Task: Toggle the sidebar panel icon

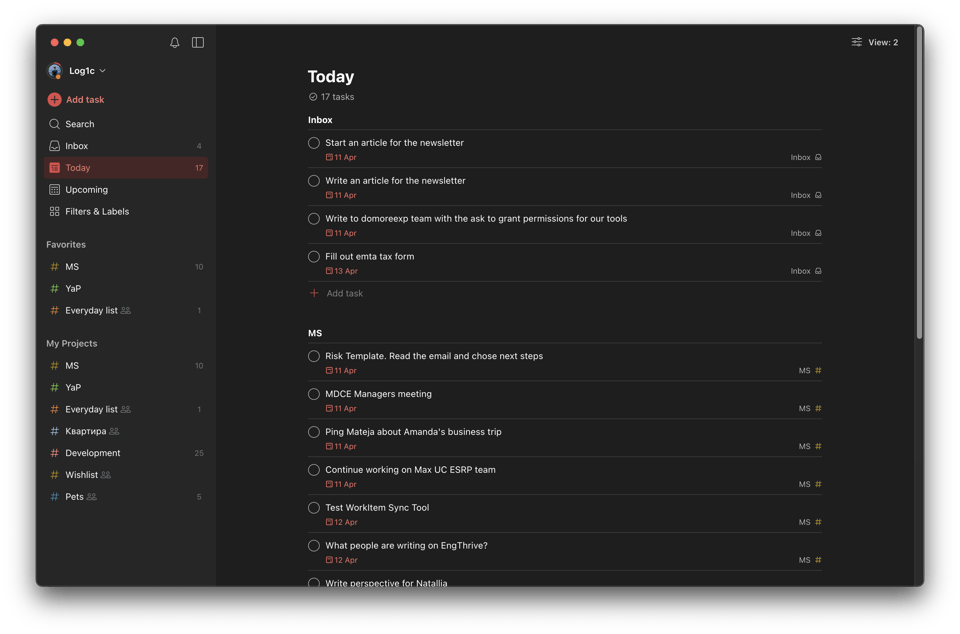Action: coord(198,43)
